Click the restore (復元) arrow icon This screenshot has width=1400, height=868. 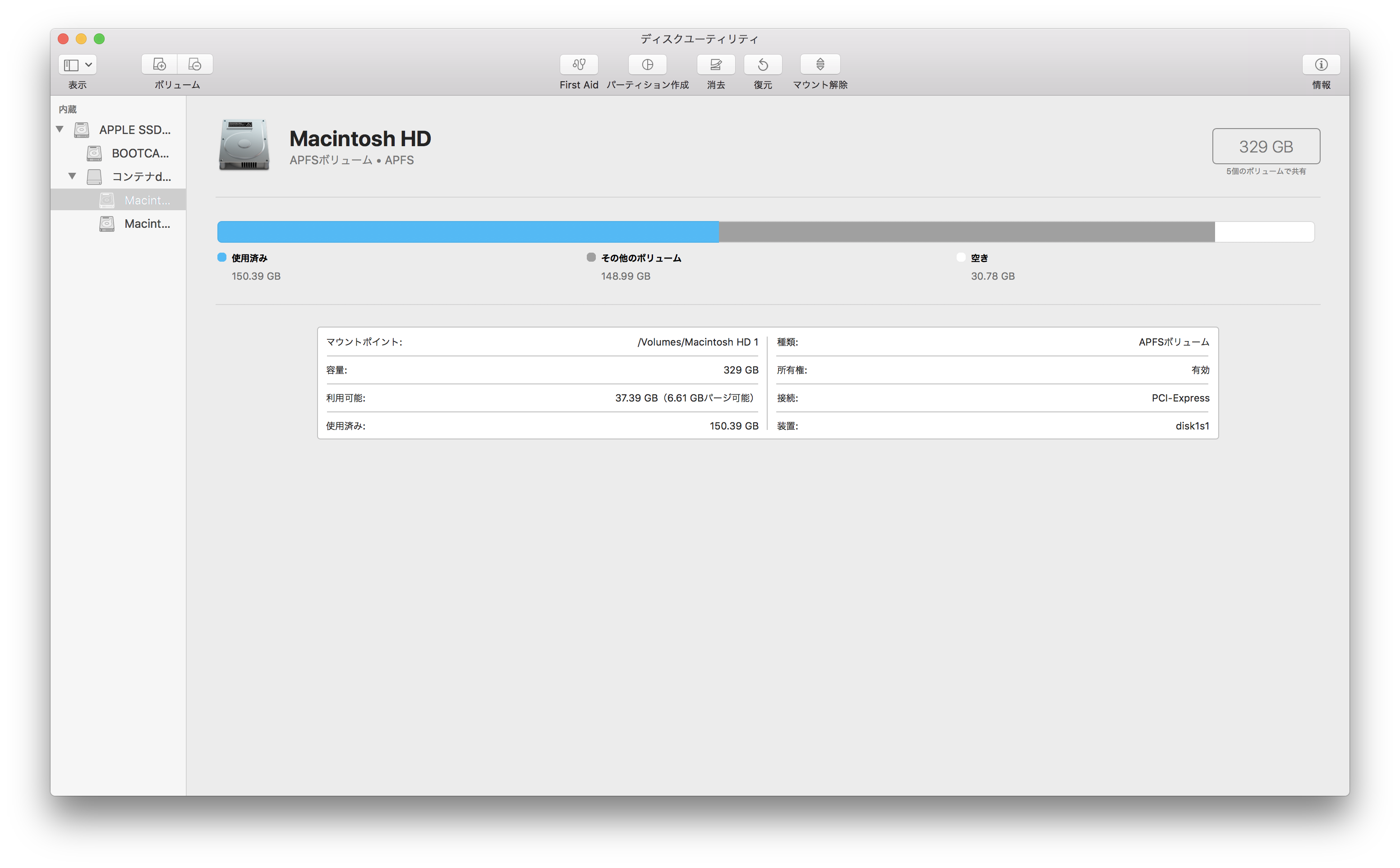tap(763, 65)
